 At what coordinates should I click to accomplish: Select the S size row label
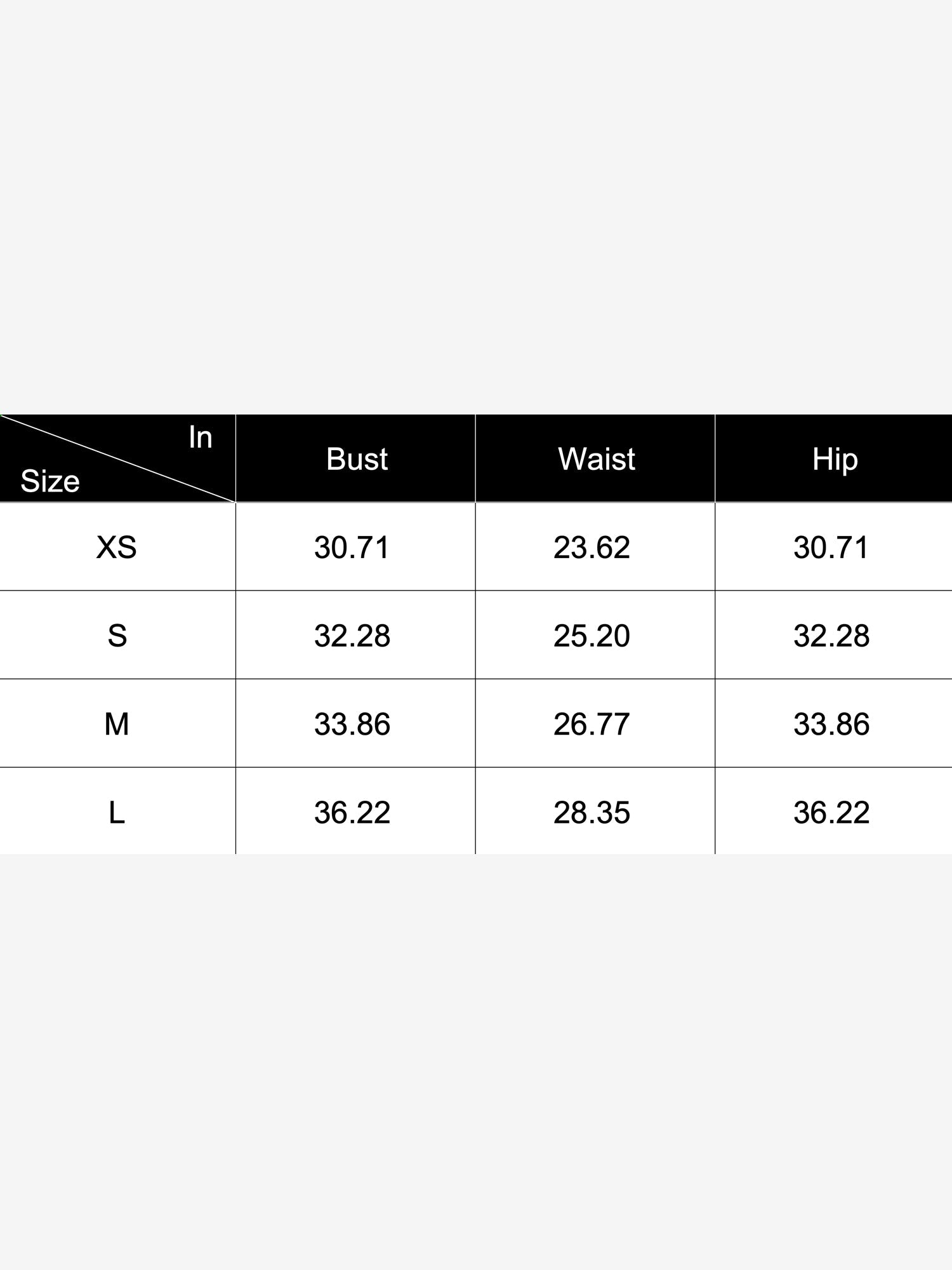pyautogui.click(x=117, y=636)
